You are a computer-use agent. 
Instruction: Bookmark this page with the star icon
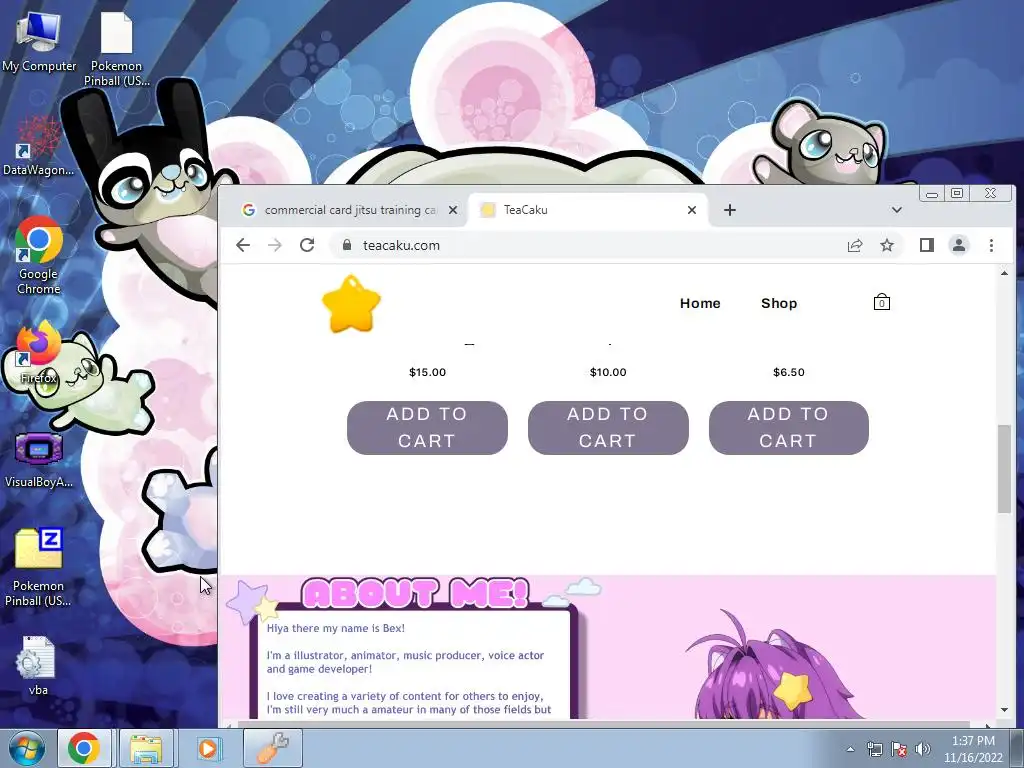coord(887,246)
